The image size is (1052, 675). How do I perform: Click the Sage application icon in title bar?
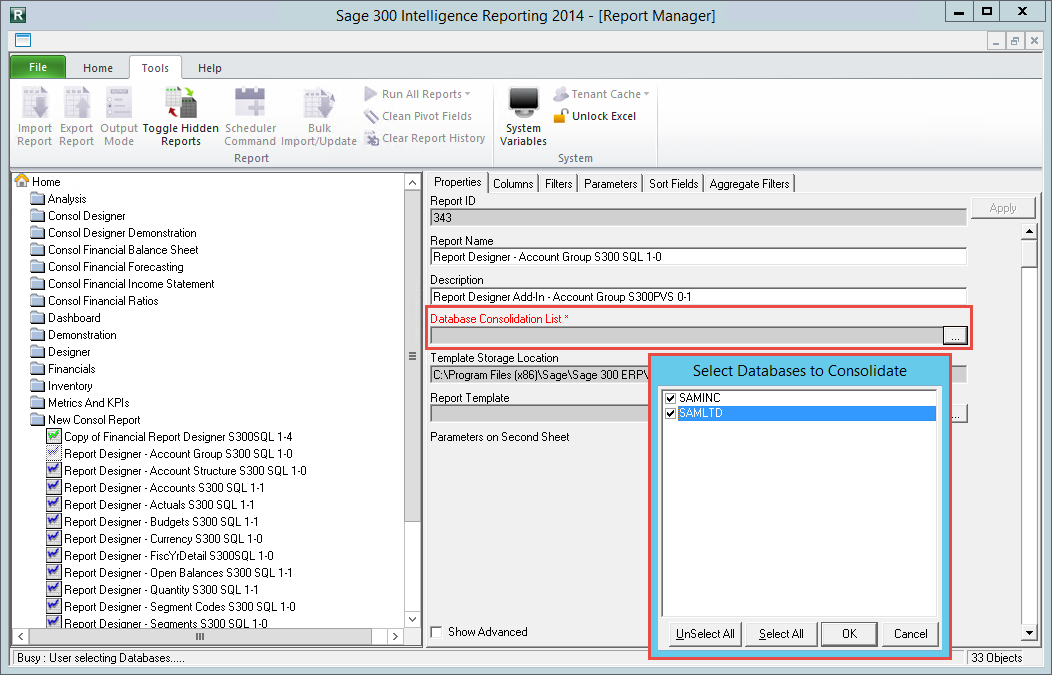[18, 14]
